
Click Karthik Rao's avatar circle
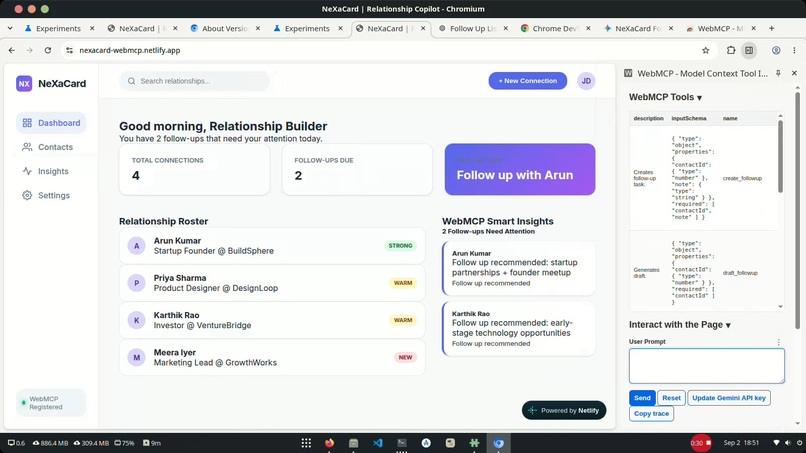pos(137,320)
